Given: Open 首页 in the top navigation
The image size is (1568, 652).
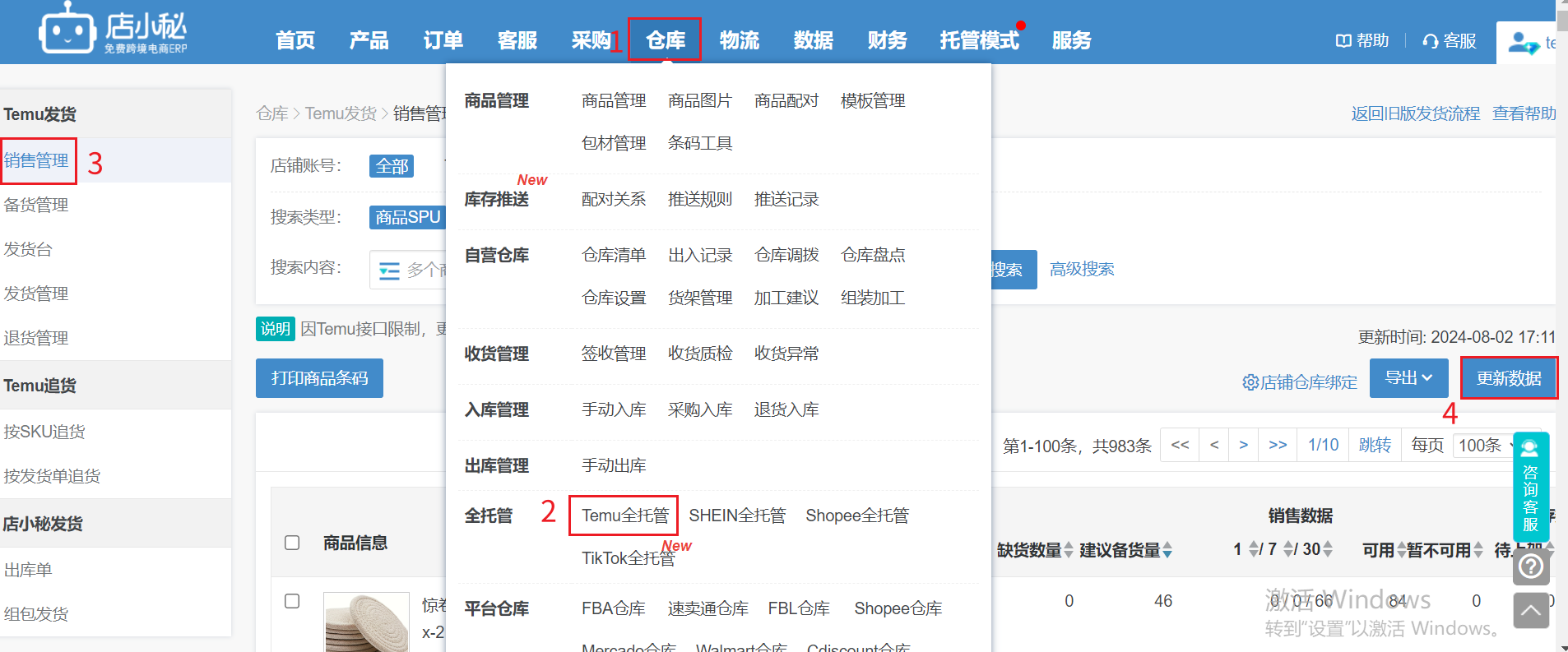Looking at the screenshot, I should [x=295, y=40].
